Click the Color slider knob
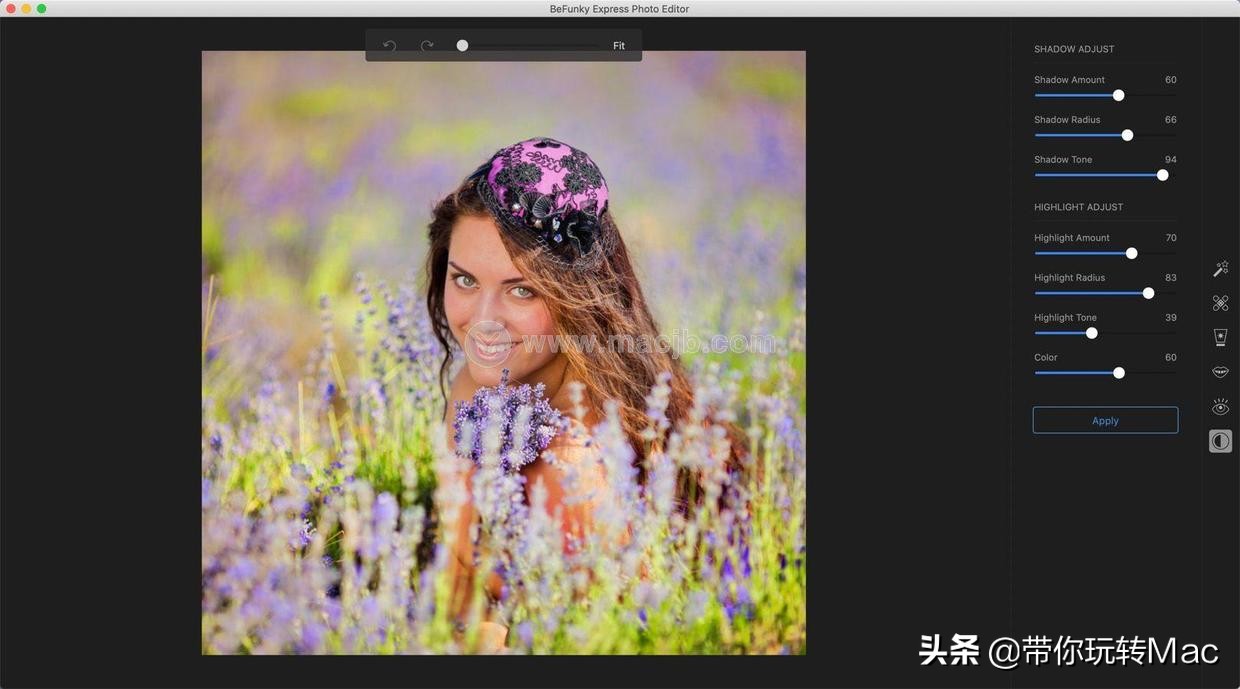This screenshot has height=689, width=1240. [1119, 373]
